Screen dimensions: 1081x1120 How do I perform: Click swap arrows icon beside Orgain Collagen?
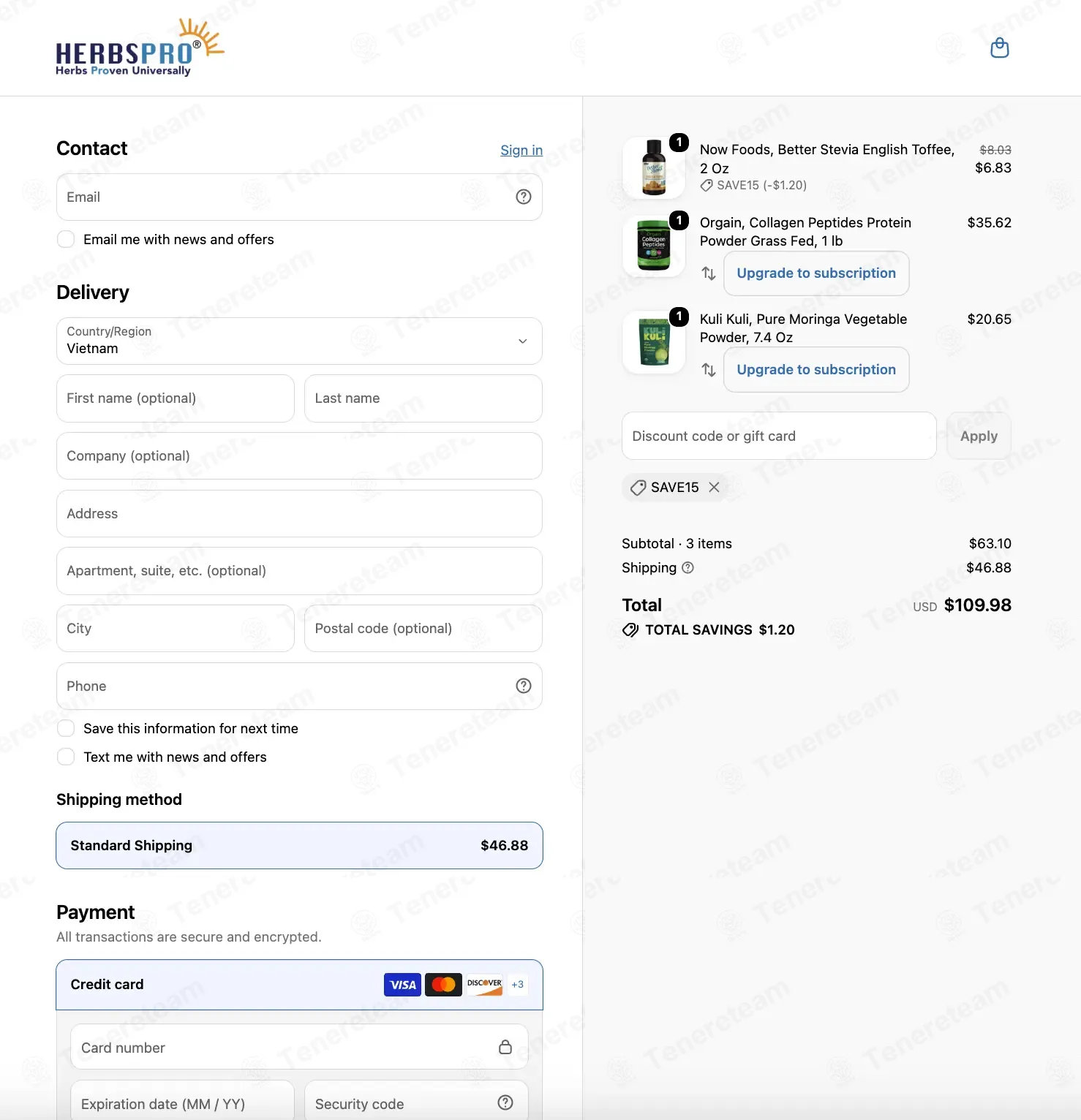click(x=709, y=273)
